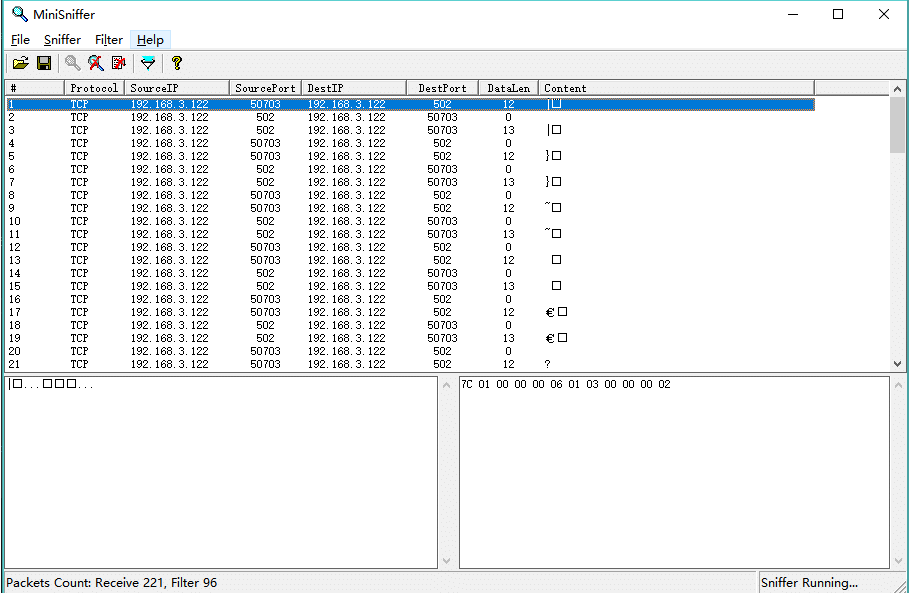This screenshot has height=593, width=910.
Task: Click the grayed-out start sniffing magnifier icon
Action: [73, 63]
